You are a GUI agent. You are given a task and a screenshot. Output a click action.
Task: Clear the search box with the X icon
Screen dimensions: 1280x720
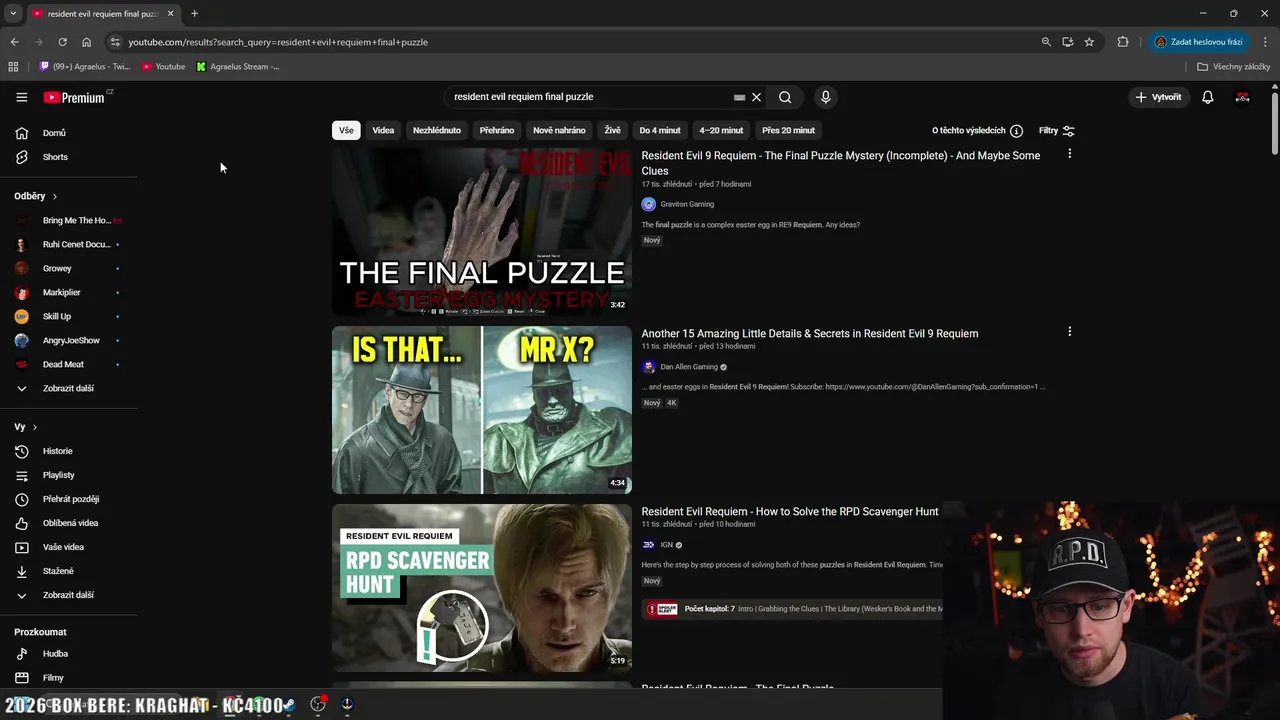[756, 97]
